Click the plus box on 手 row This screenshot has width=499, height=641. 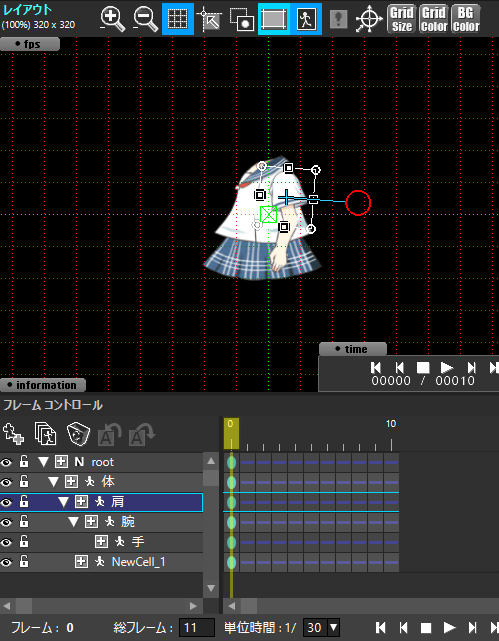coord(101,542)
